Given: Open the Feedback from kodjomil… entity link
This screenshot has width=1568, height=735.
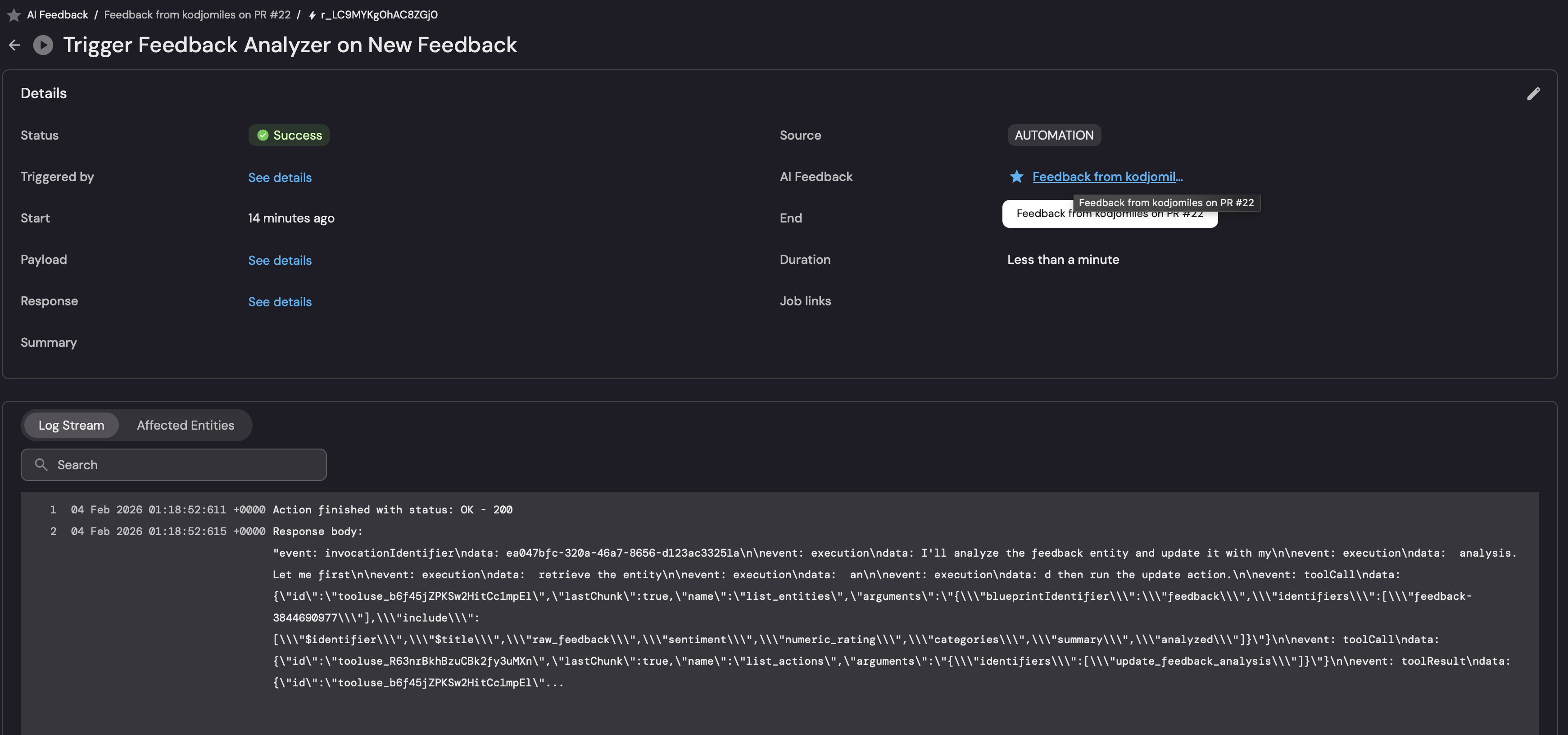Looking at the screenshot, I should (1107, 177).
